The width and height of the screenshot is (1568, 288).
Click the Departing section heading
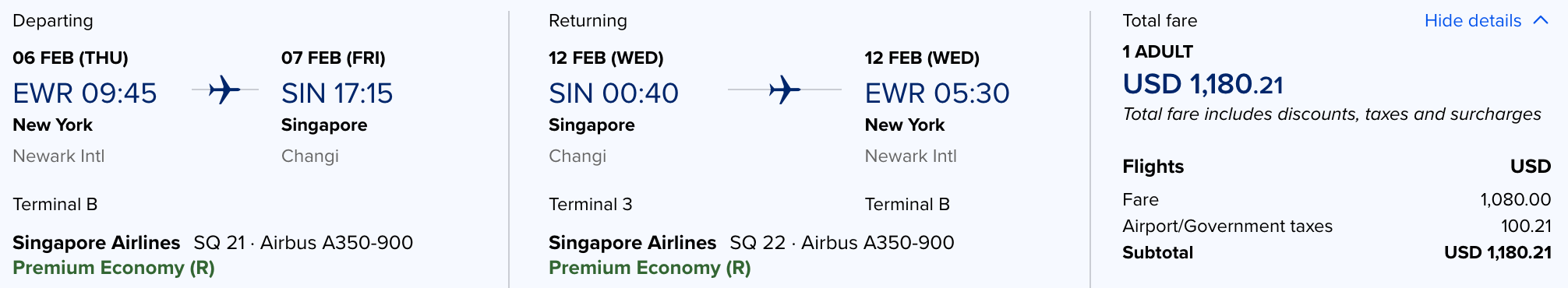pos(53,21)
